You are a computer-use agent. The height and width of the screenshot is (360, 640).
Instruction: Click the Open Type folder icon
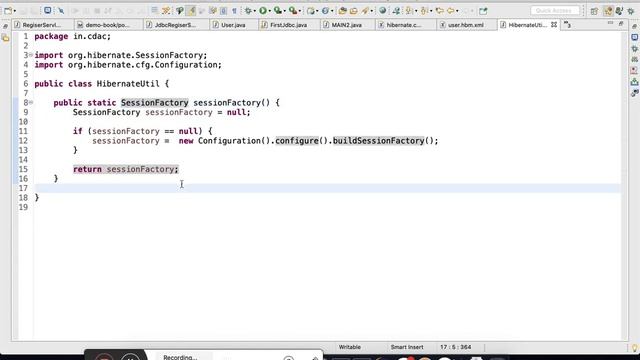(x=342, y=11)
